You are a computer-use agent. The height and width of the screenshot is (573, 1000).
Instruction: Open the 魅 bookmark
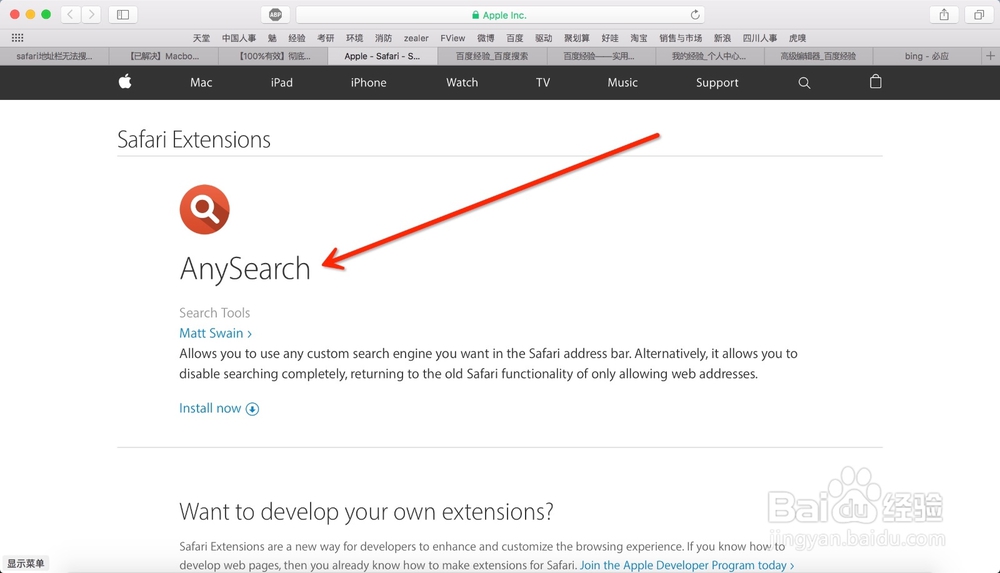272,38
